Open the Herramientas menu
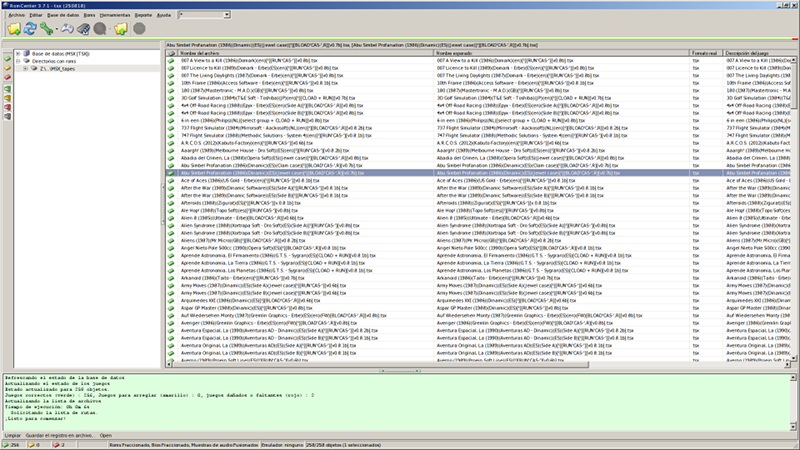 click(115, 15)
